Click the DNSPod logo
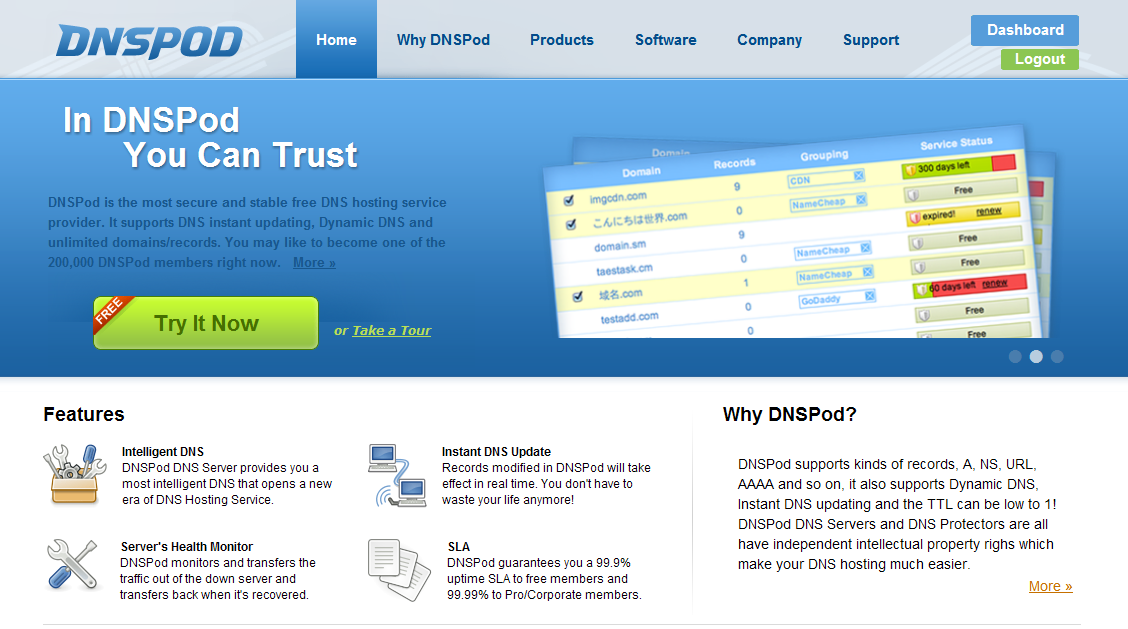 point(150,42)
